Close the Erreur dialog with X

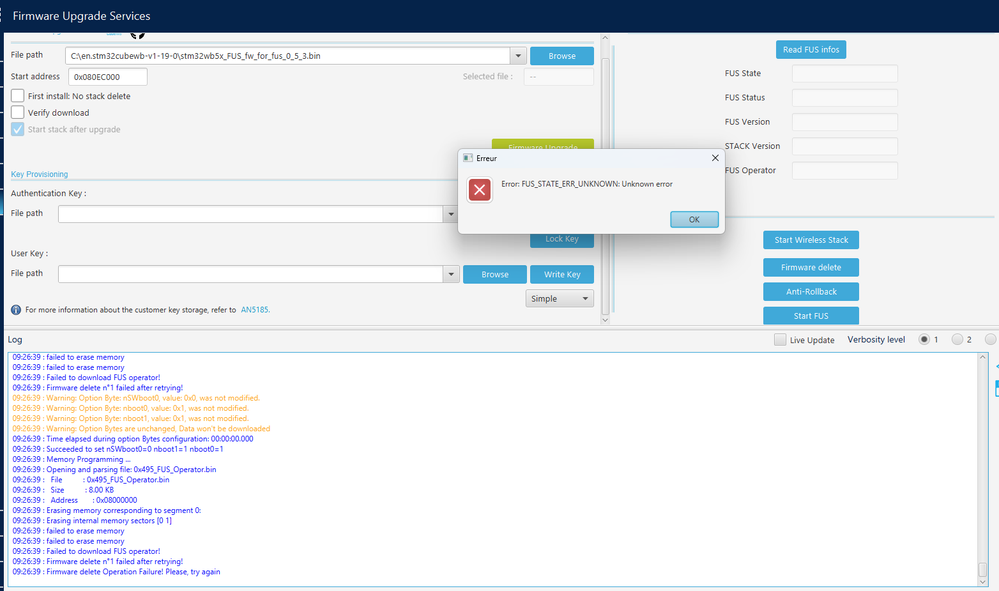pyautogui.click(x=715, y=158)
